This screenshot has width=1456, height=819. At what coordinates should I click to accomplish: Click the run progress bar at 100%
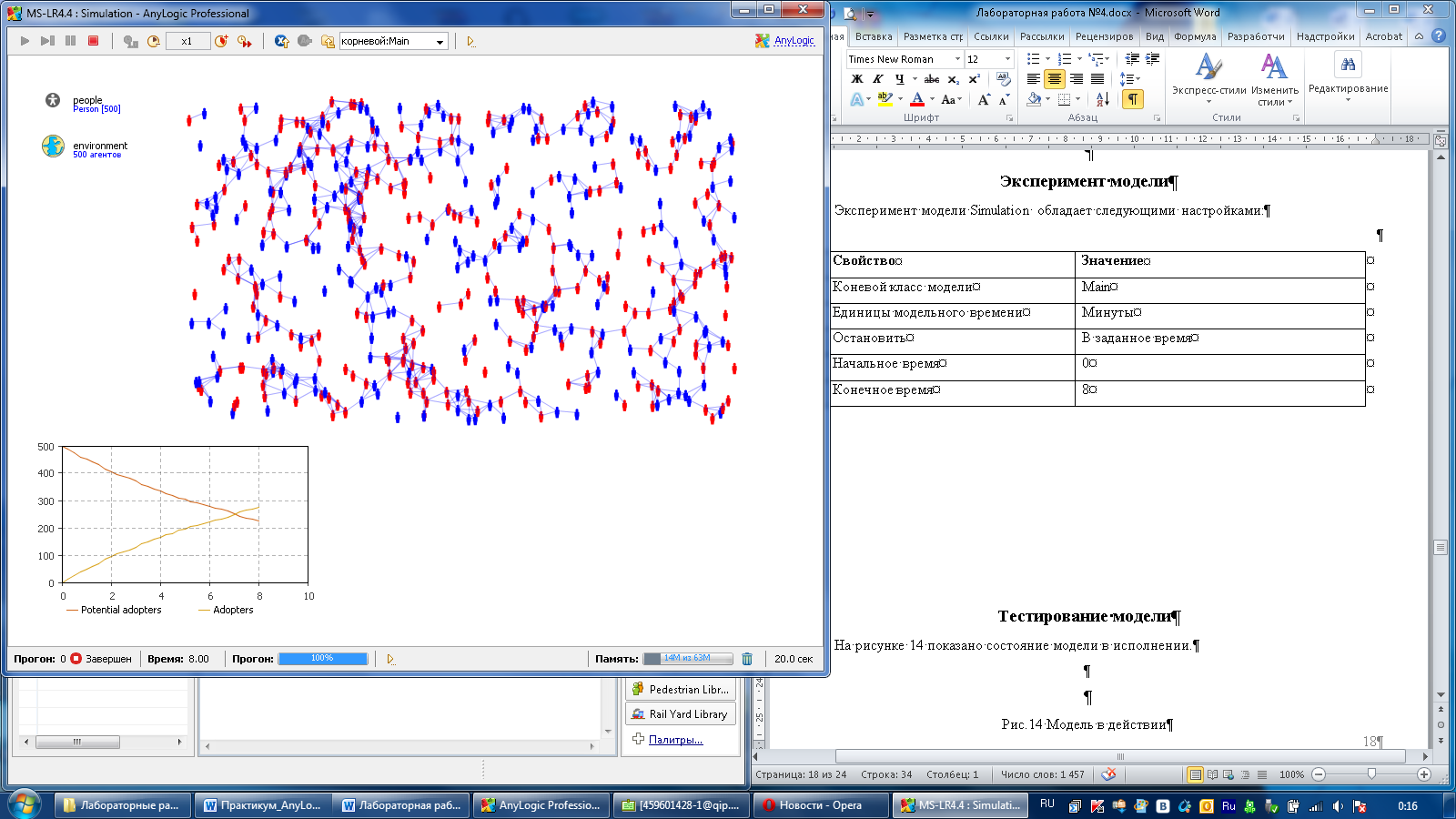point(323,659)
